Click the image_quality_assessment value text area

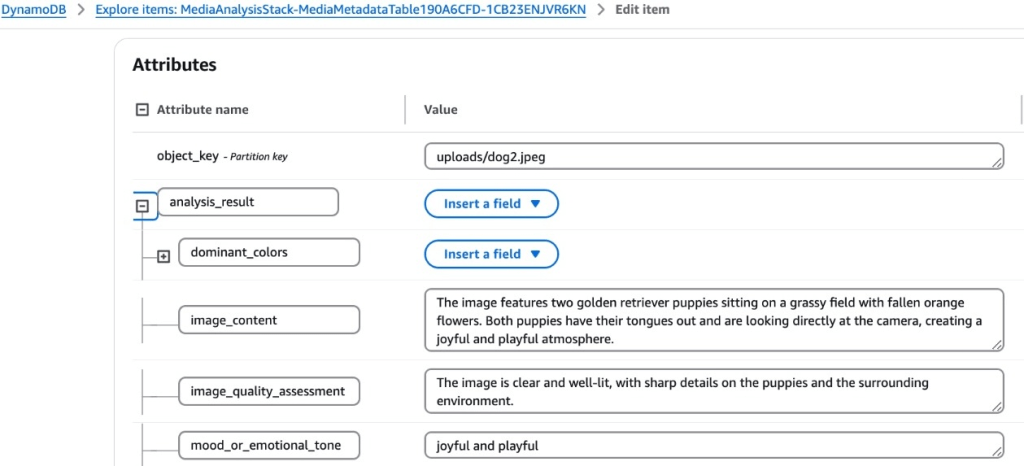(713, 391)
